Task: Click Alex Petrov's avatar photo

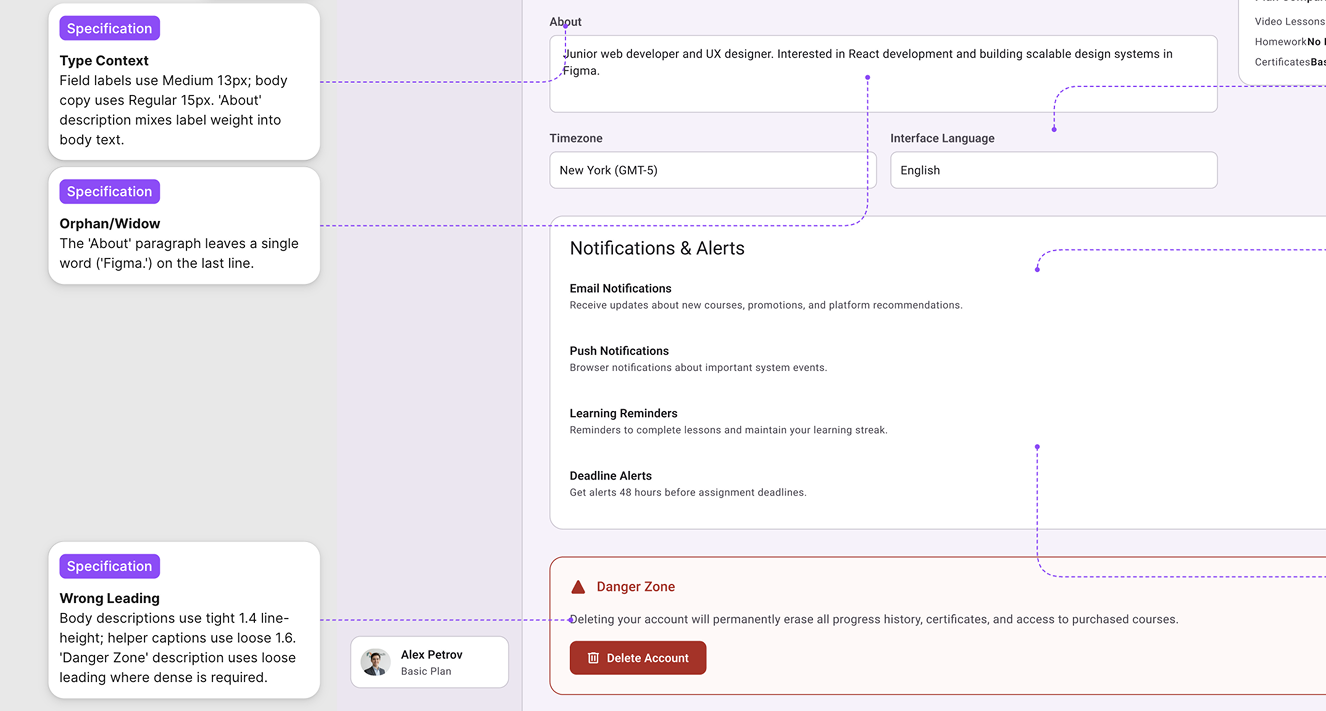Action: (376, 662)
